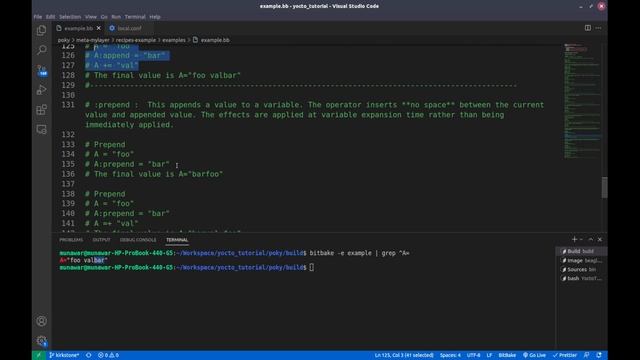Image resolution: width=640 pixels, height=360 pixels.
Task: Click the examples breadcrumb segment
Action: 174,40
